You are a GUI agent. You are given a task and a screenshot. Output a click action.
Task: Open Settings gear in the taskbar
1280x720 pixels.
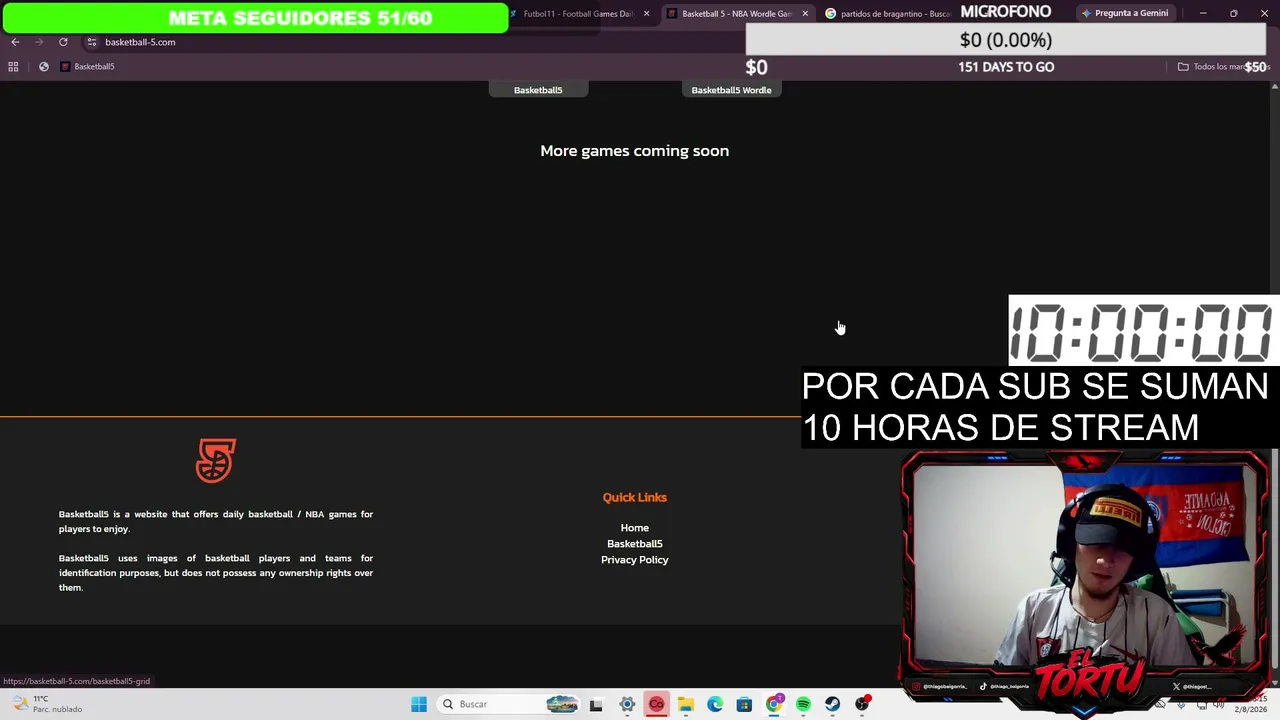click(x=627, y=704)
